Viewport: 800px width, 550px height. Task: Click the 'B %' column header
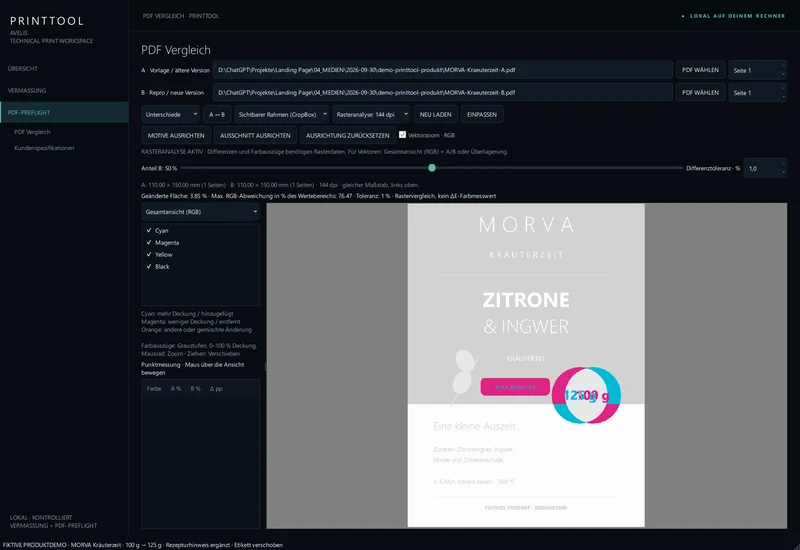[x=195, y=389]
